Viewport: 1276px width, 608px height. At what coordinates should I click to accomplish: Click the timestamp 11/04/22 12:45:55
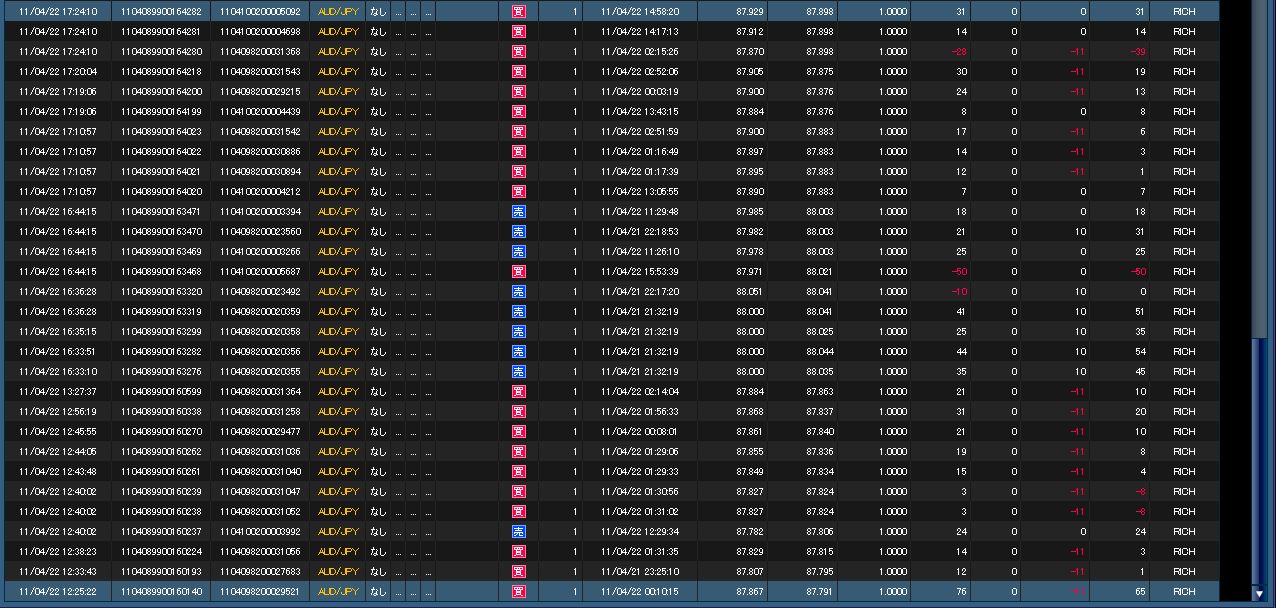(x=58, y=432)
